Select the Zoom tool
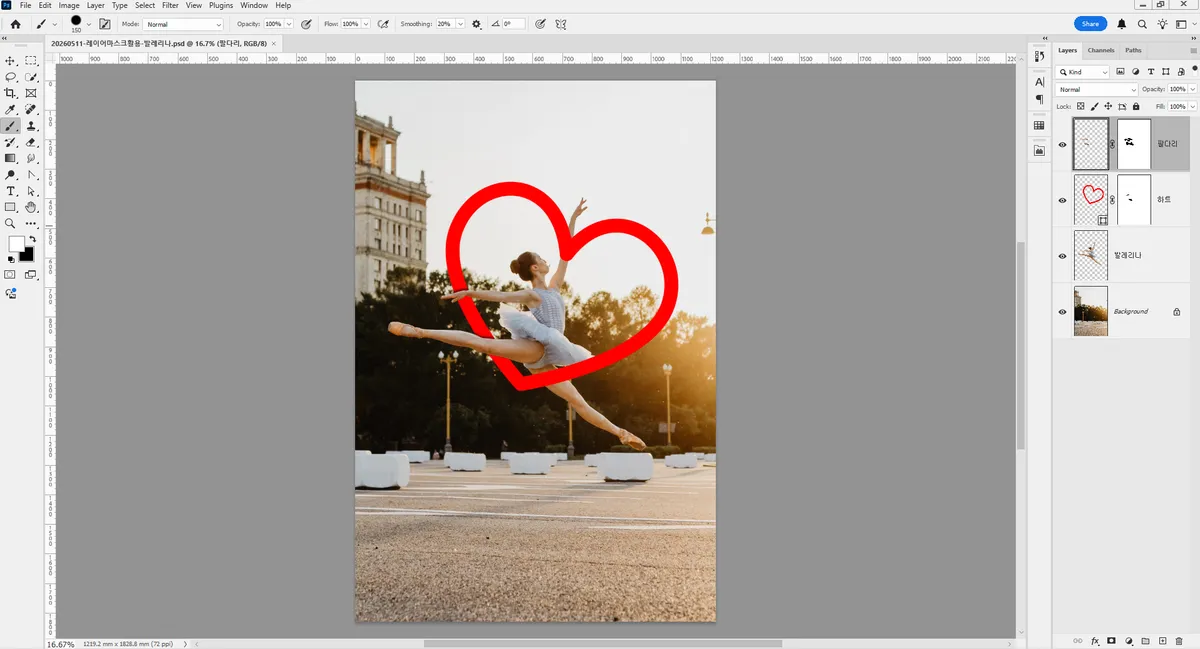This screenshot has height=649, width=1200. [x=11, y=223]
